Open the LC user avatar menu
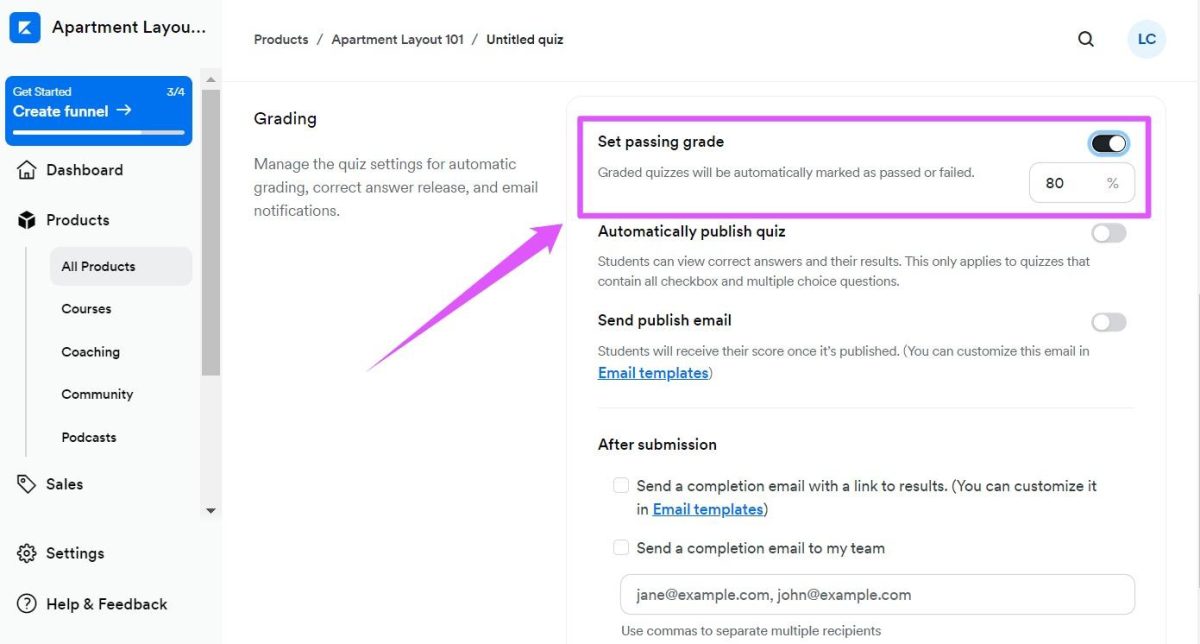 point(1147,40)
